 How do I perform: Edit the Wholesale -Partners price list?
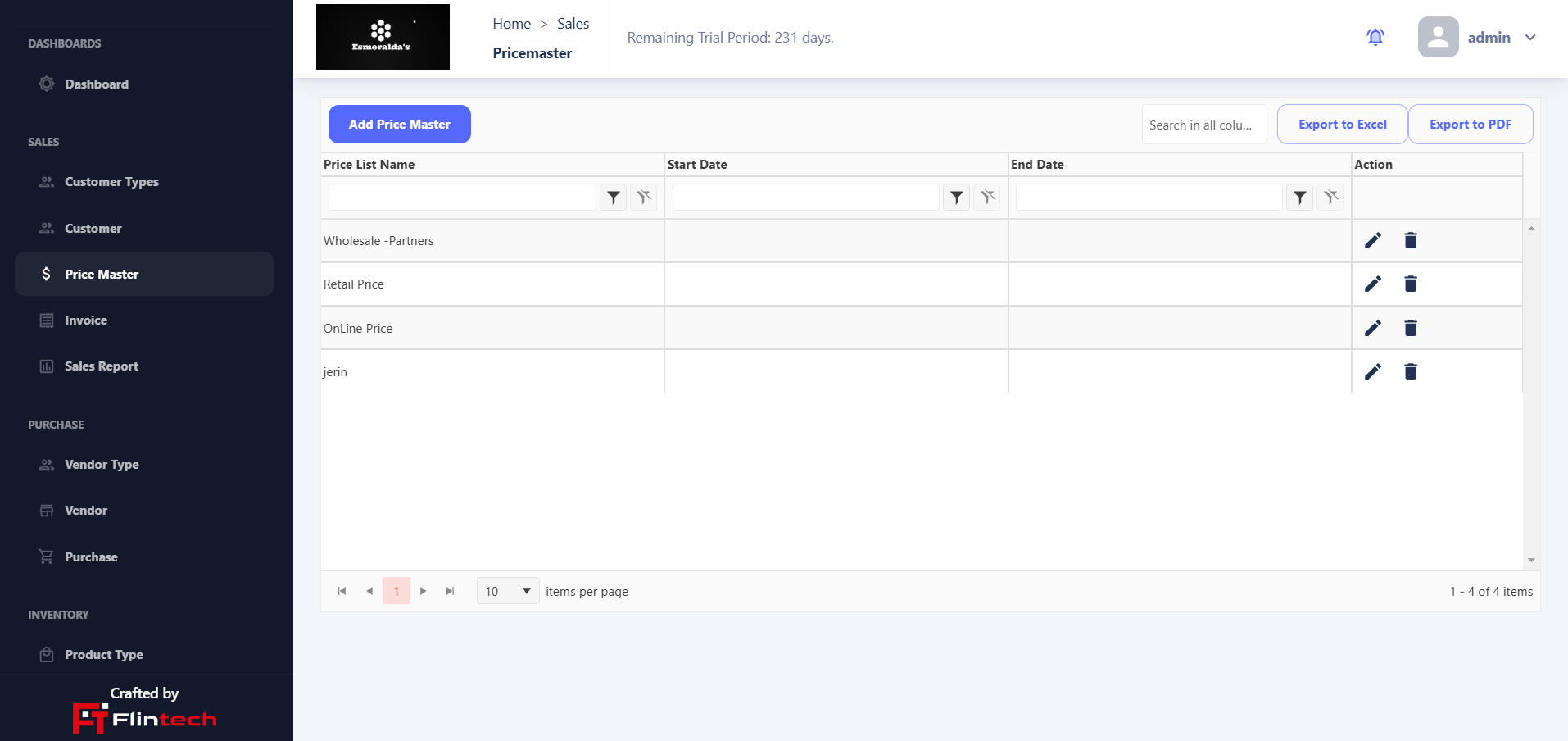point(1372,240)
